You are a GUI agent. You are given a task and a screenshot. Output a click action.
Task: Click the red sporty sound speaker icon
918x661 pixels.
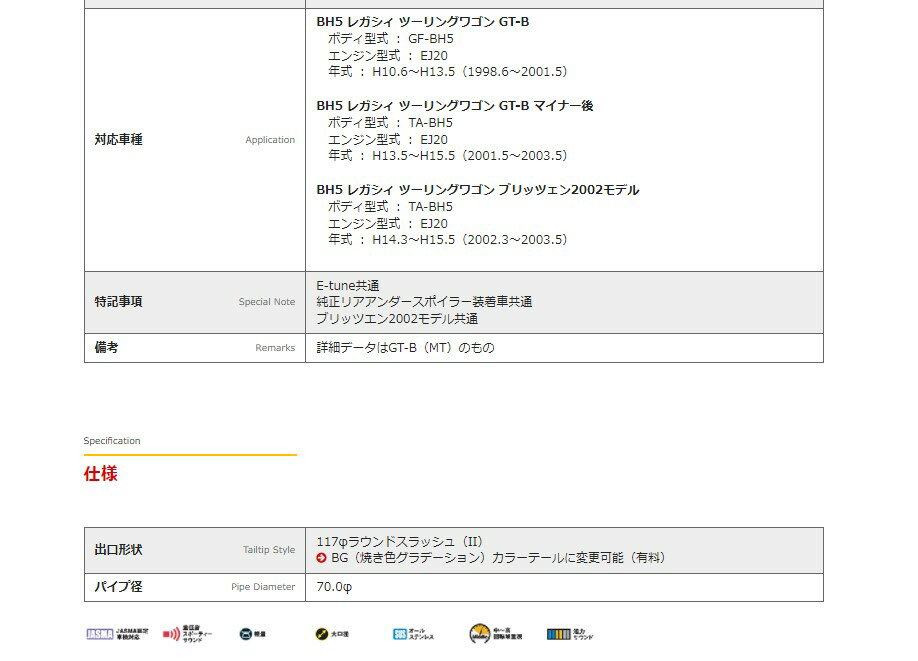(171, 634)
